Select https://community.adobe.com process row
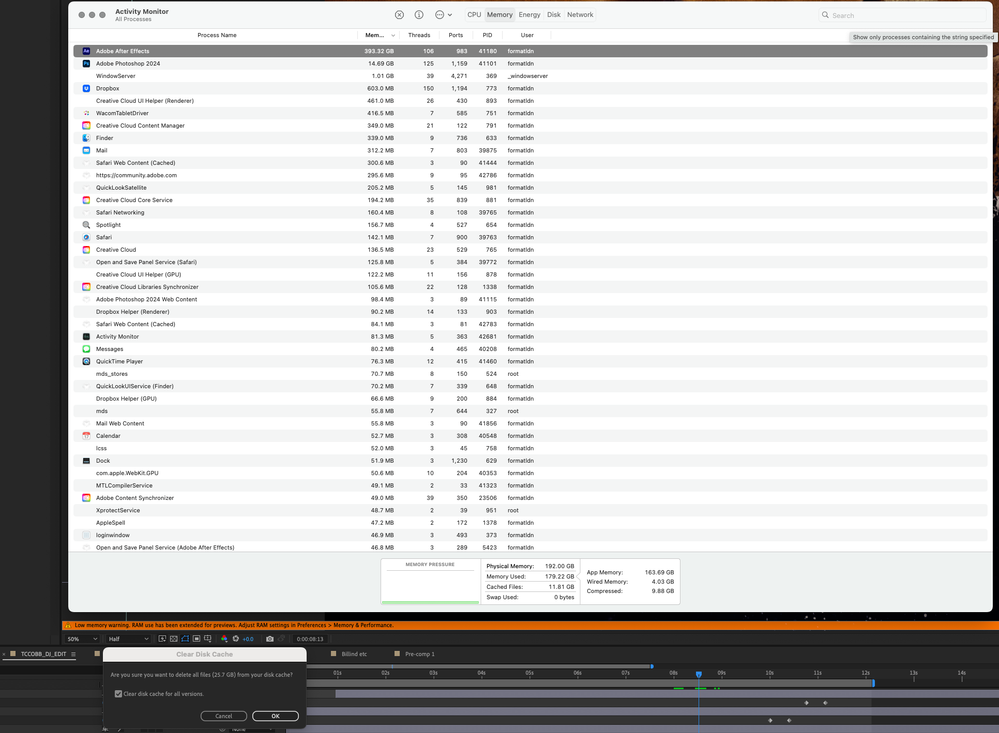999x733 pixels. (530, 175)
